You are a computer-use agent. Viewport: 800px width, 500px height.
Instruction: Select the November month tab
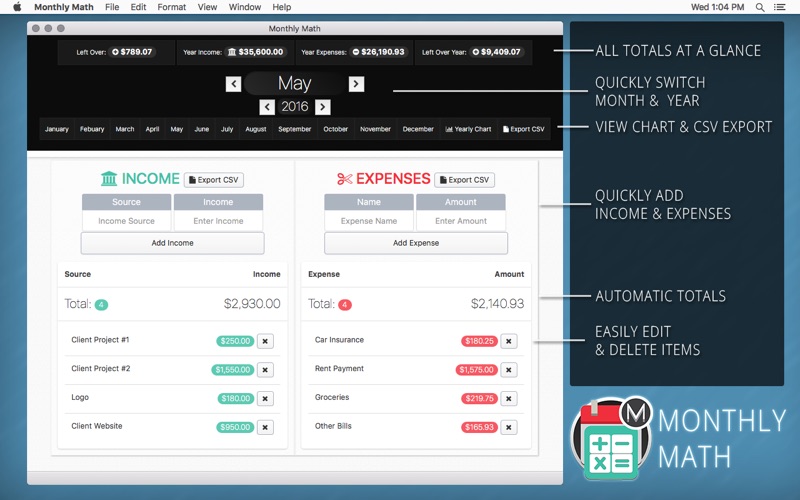click(x=375, y=129)
